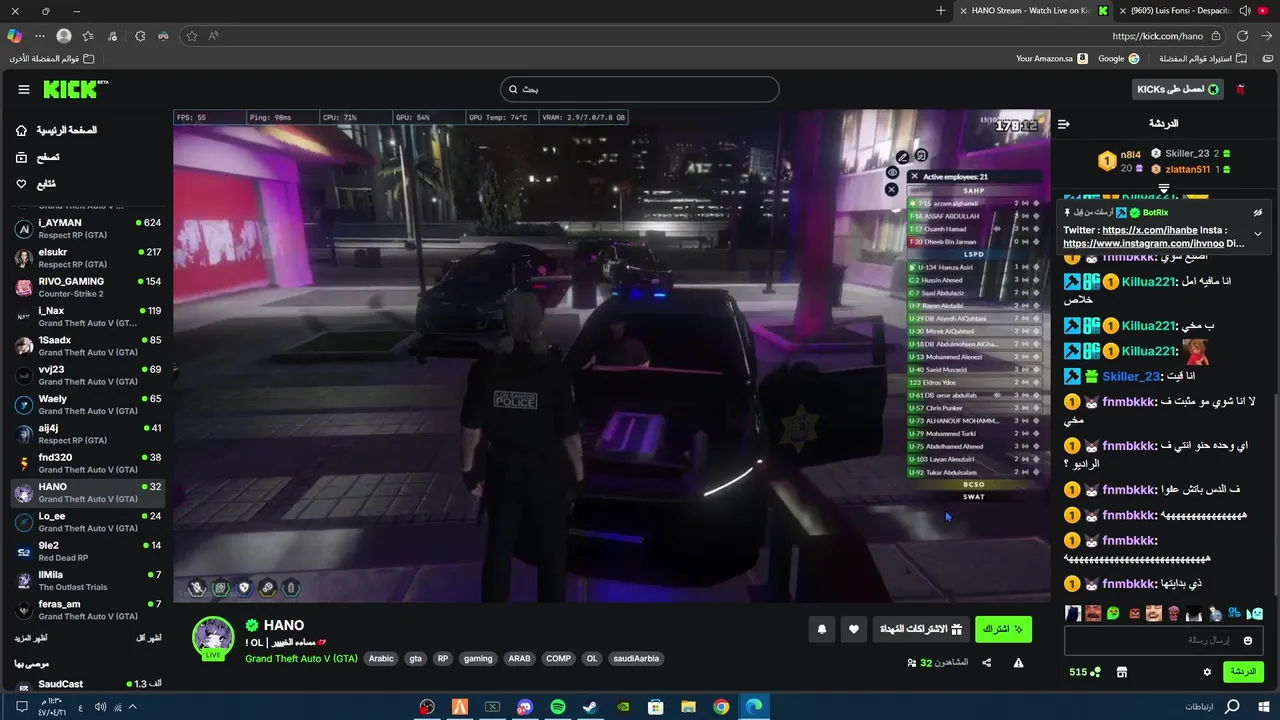The image size is (1280, 720).
Task: Click the report warning triangle icon
Action: coord(1018,663)
